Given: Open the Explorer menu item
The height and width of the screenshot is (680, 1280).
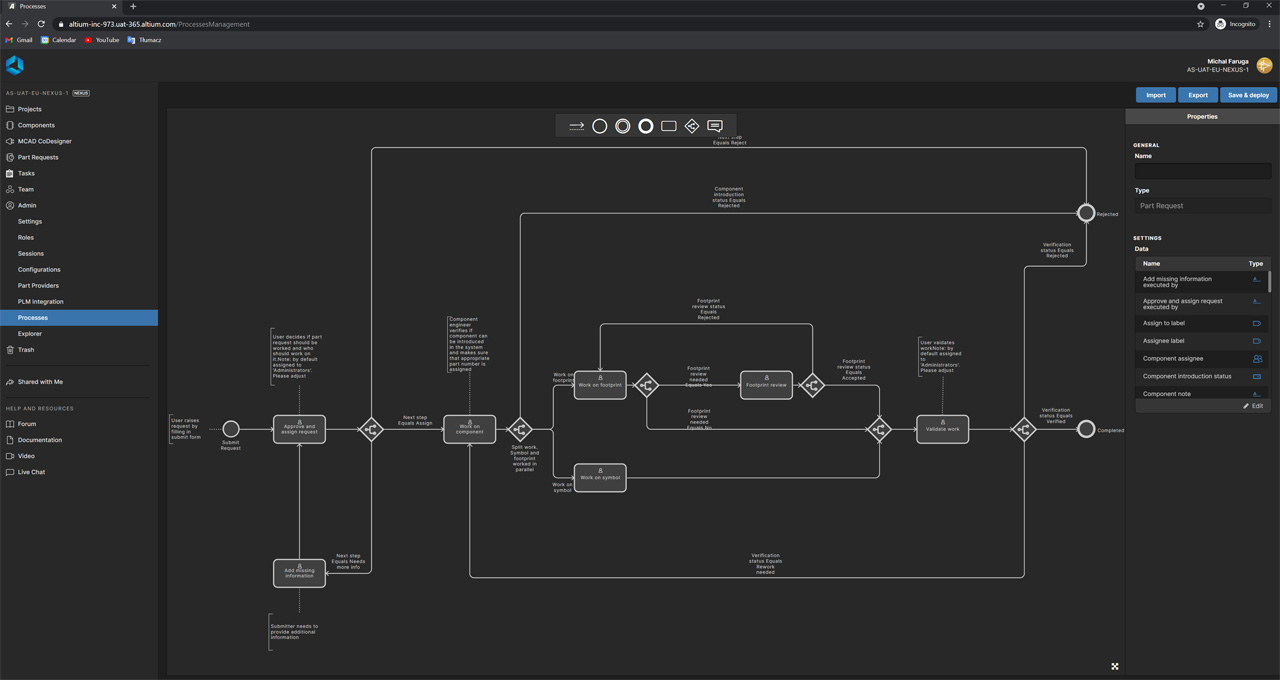Looking at the screenshot, I should click(30, 334).
